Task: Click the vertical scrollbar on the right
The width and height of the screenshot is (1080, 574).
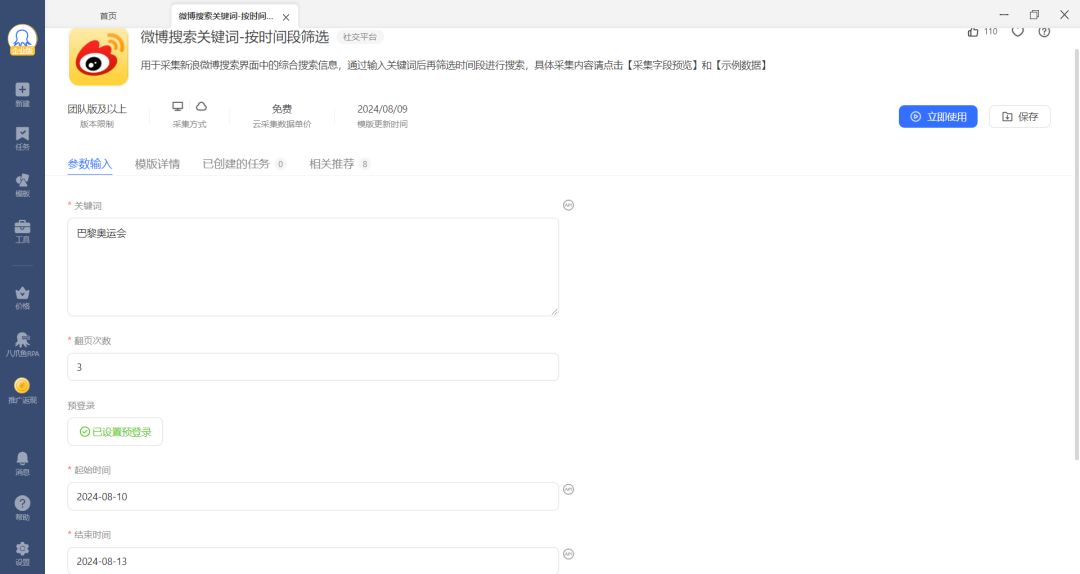Action: (x=1077, y=255)
